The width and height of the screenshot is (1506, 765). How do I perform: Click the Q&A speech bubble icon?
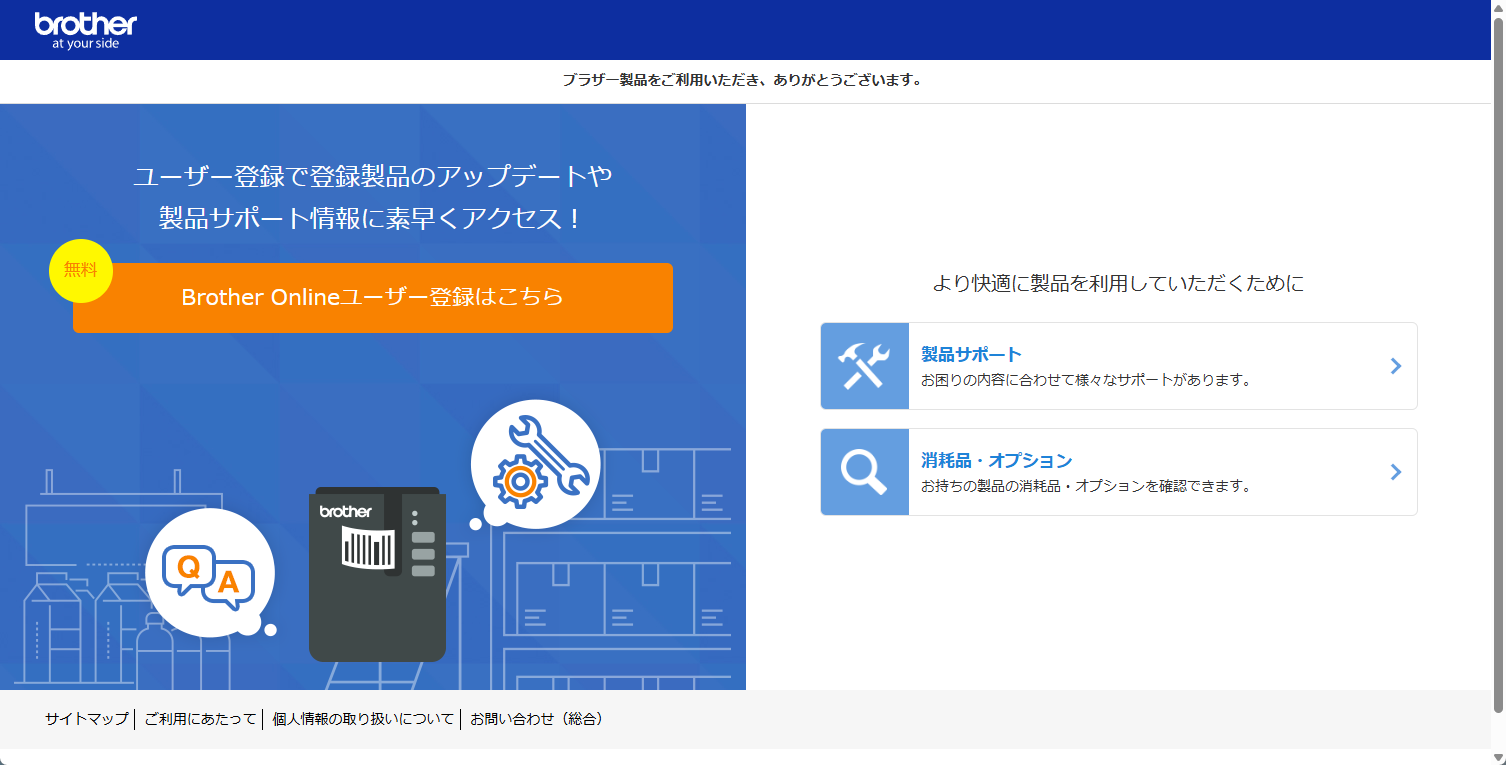coord(209,573)
